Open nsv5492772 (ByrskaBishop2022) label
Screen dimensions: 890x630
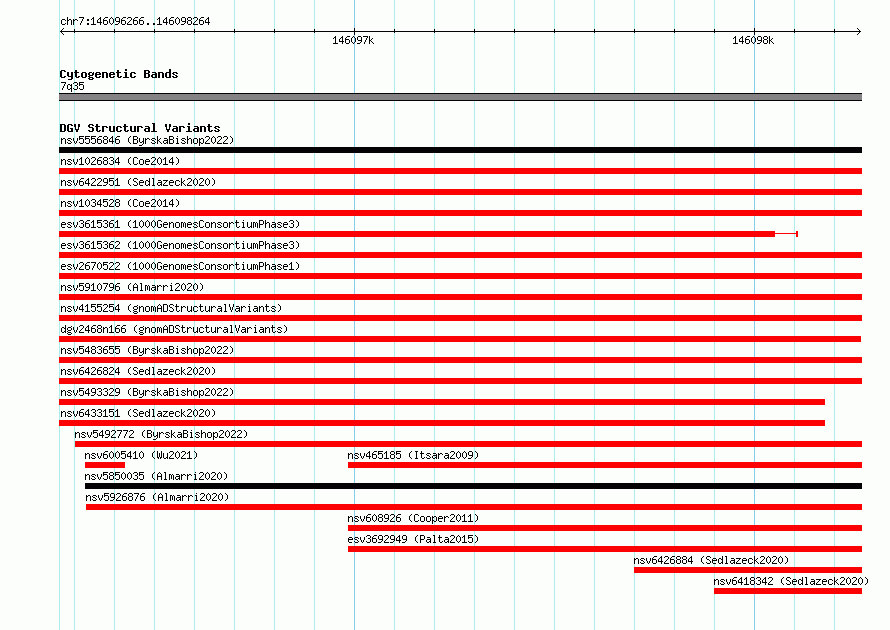[161, 434]
